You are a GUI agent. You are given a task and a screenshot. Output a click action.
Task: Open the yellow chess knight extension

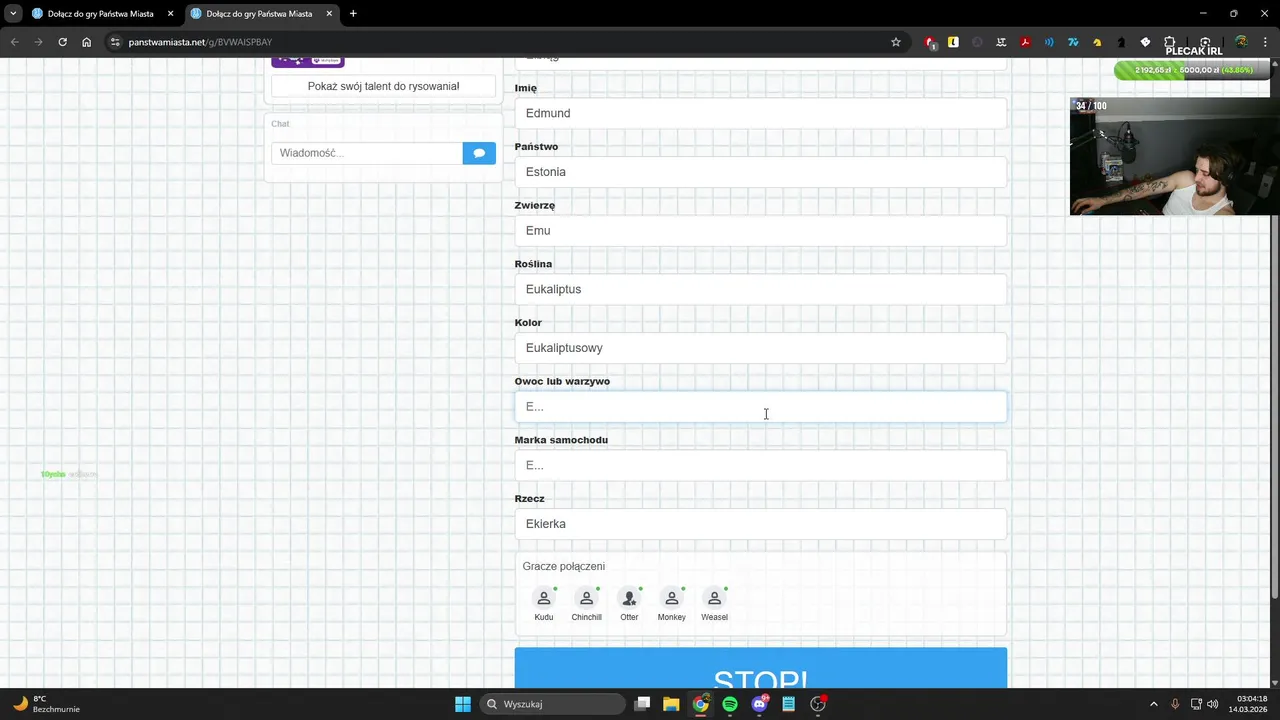pos(1097,42)
